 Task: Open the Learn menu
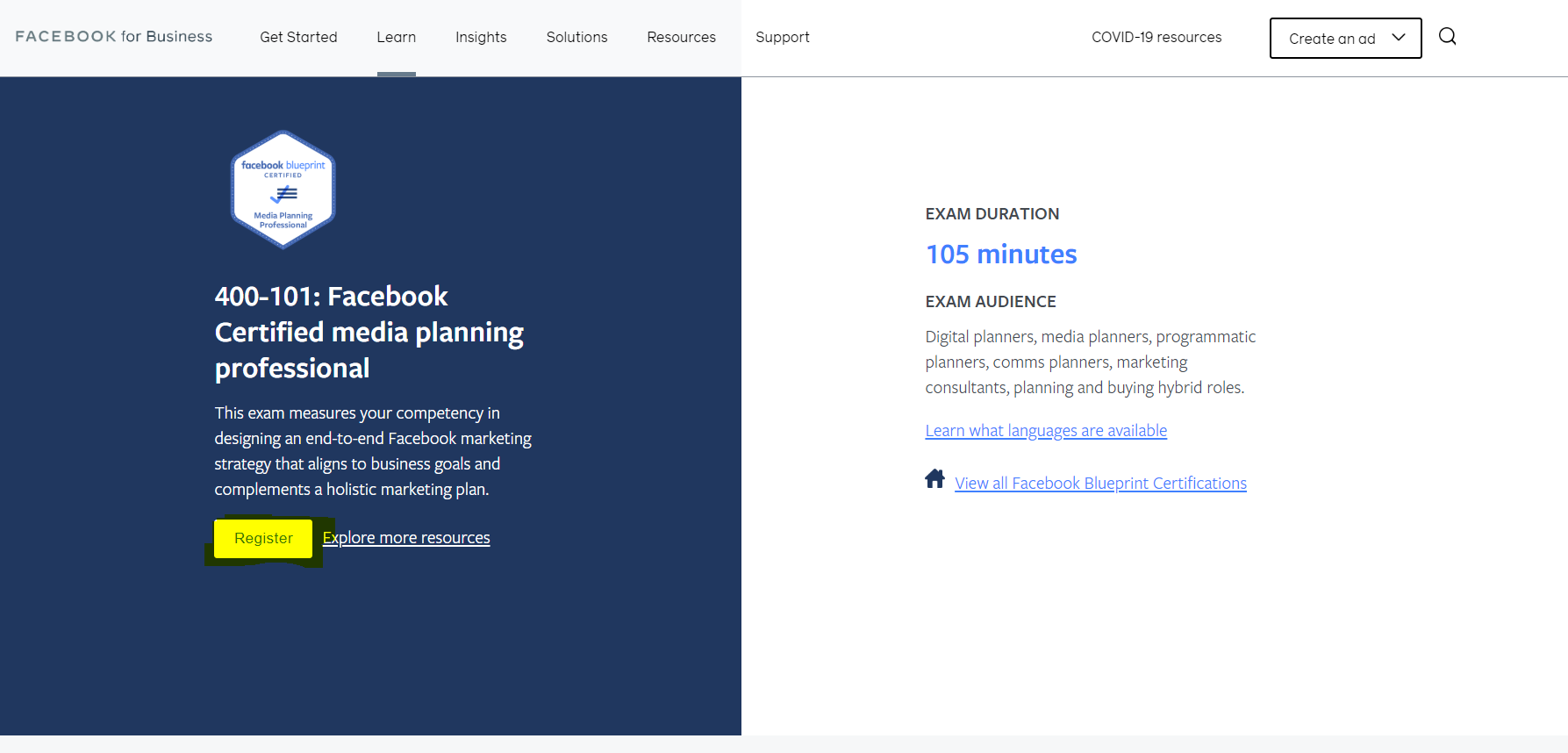click(x=397, y=37)
